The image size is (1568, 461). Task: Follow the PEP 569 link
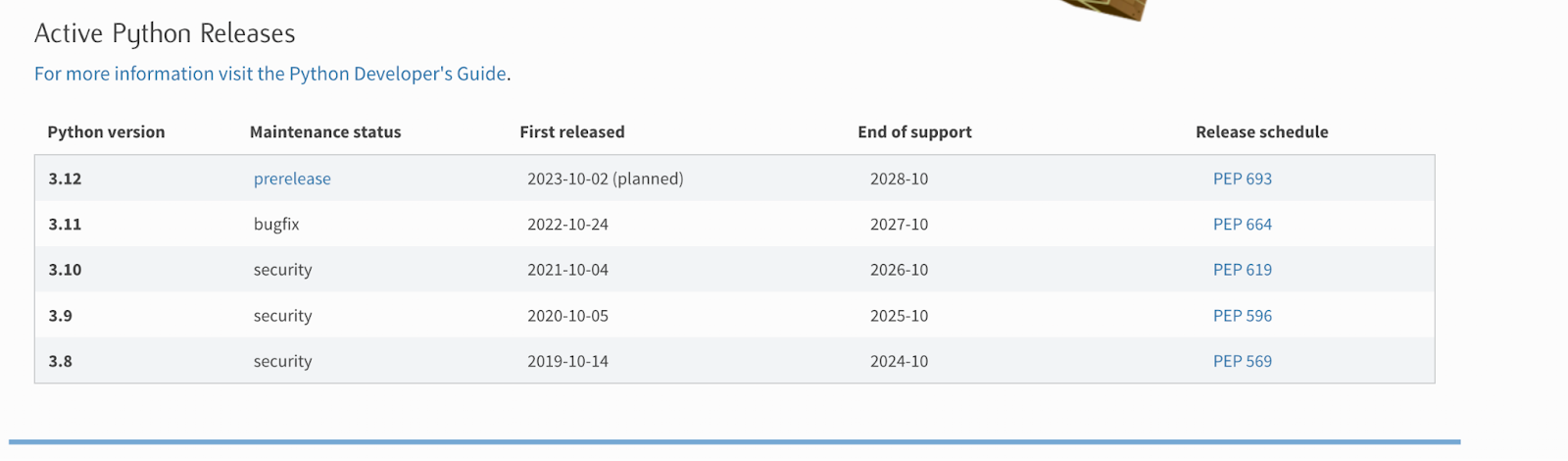[x=1242, y=361]
